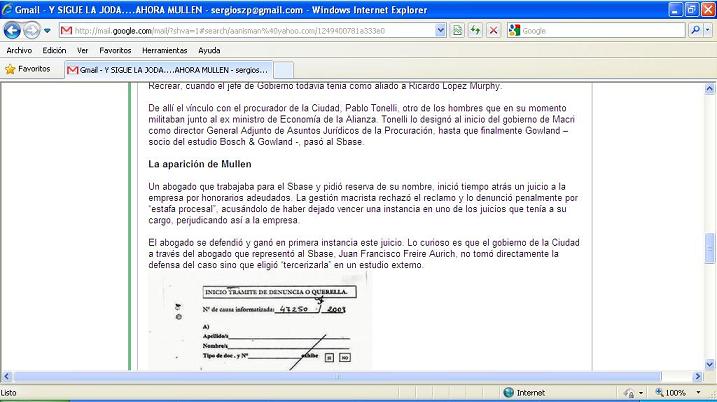Go back with the browser Back arrow
The image size is (717, 402).
(x=12, y=31)
